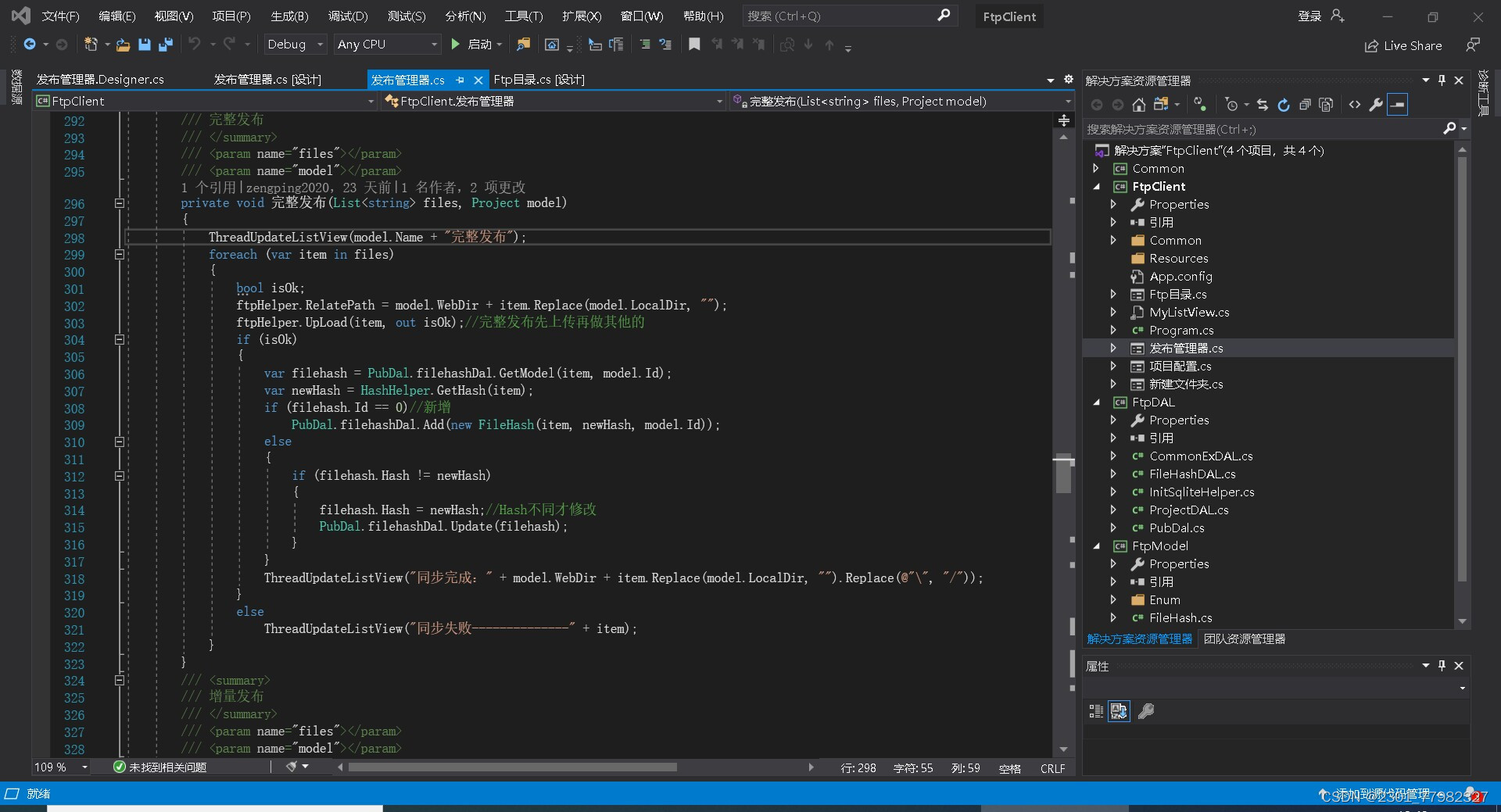
Task: Expand the Common project node
Action: point(1096,169)
